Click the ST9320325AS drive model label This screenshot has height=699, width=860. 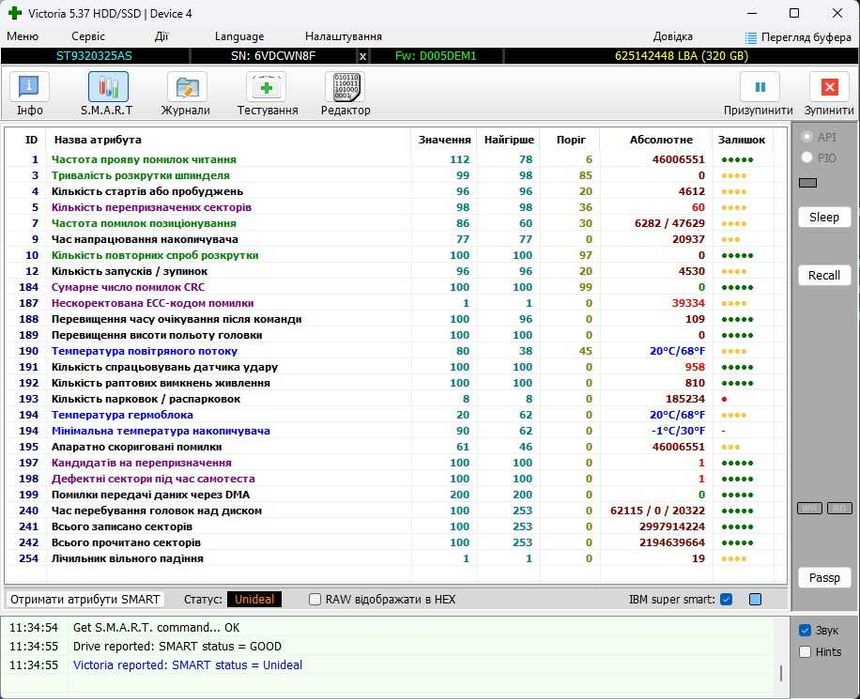[x=94, y=56]
